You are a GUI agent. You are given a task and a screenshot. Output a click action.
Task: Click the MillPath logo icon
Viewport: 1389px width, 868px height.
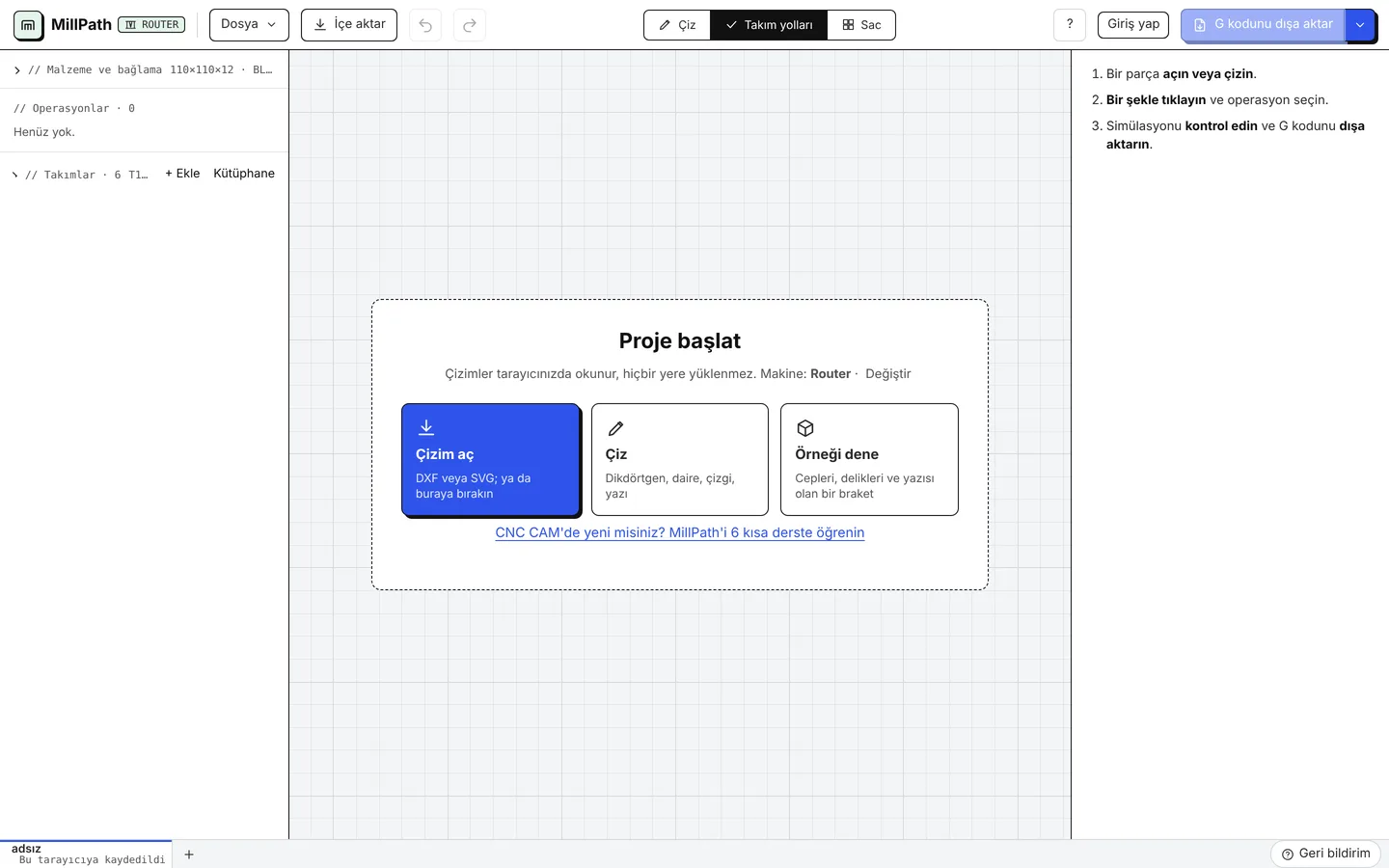pos(28,25)
